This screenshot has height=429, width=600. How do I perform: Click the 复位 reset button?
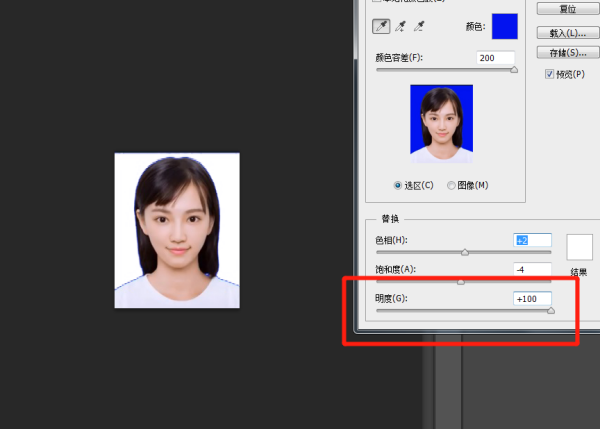[566, 8]
